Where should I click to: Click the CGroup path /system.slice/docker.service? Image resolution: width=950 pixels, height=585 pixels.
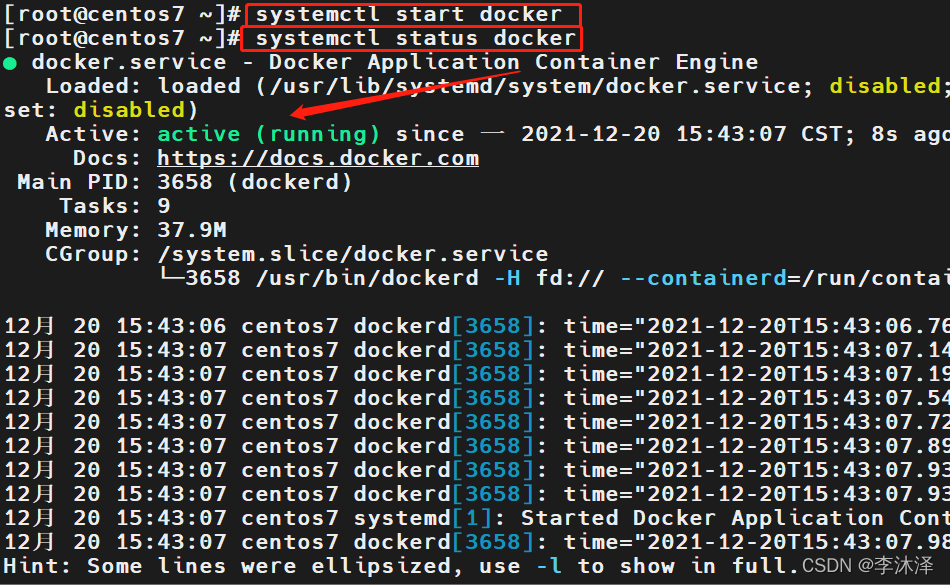coord(353,254)
